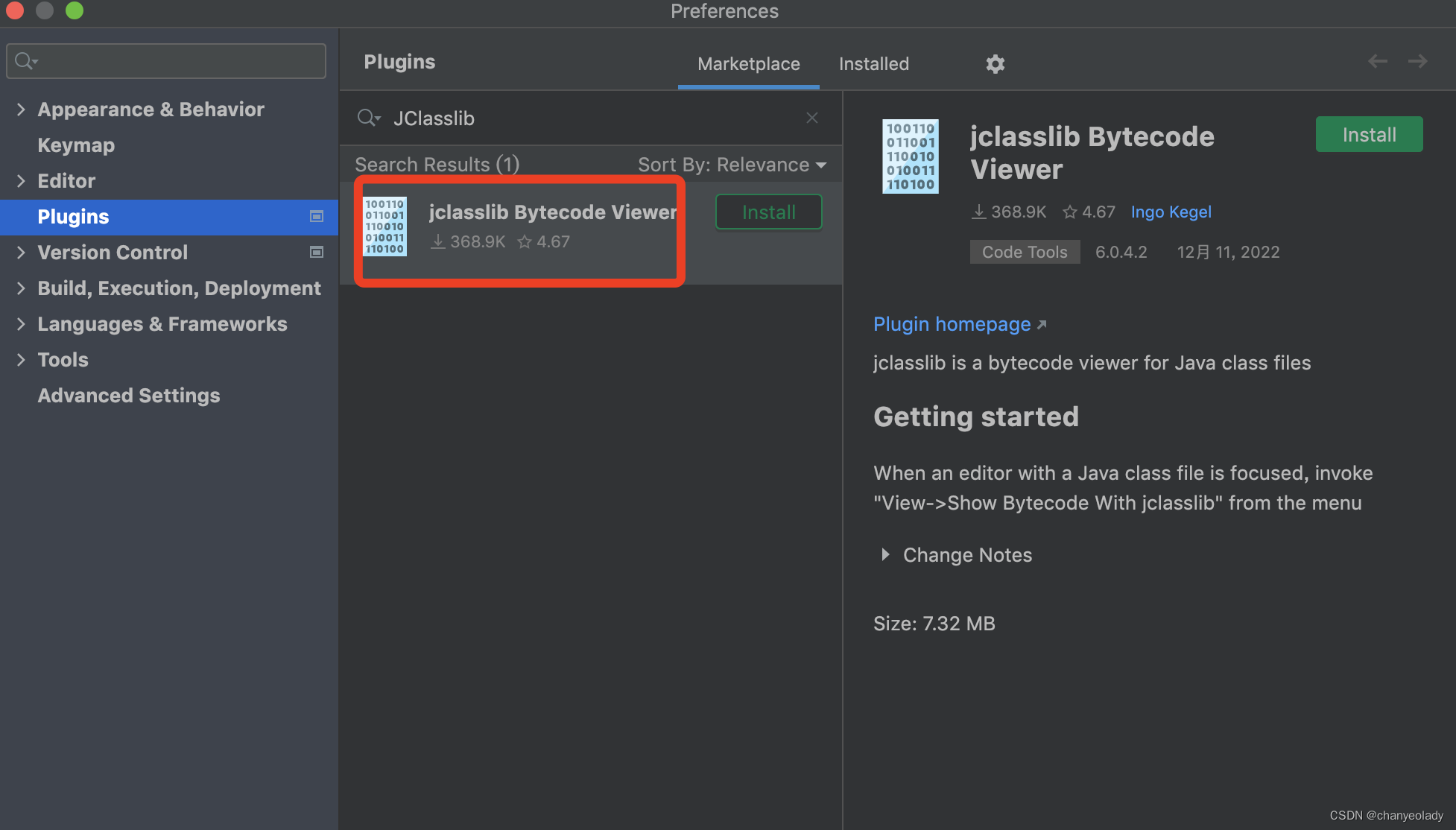
Task: Switch to the Installed tab
Action: tap(873, 64)
